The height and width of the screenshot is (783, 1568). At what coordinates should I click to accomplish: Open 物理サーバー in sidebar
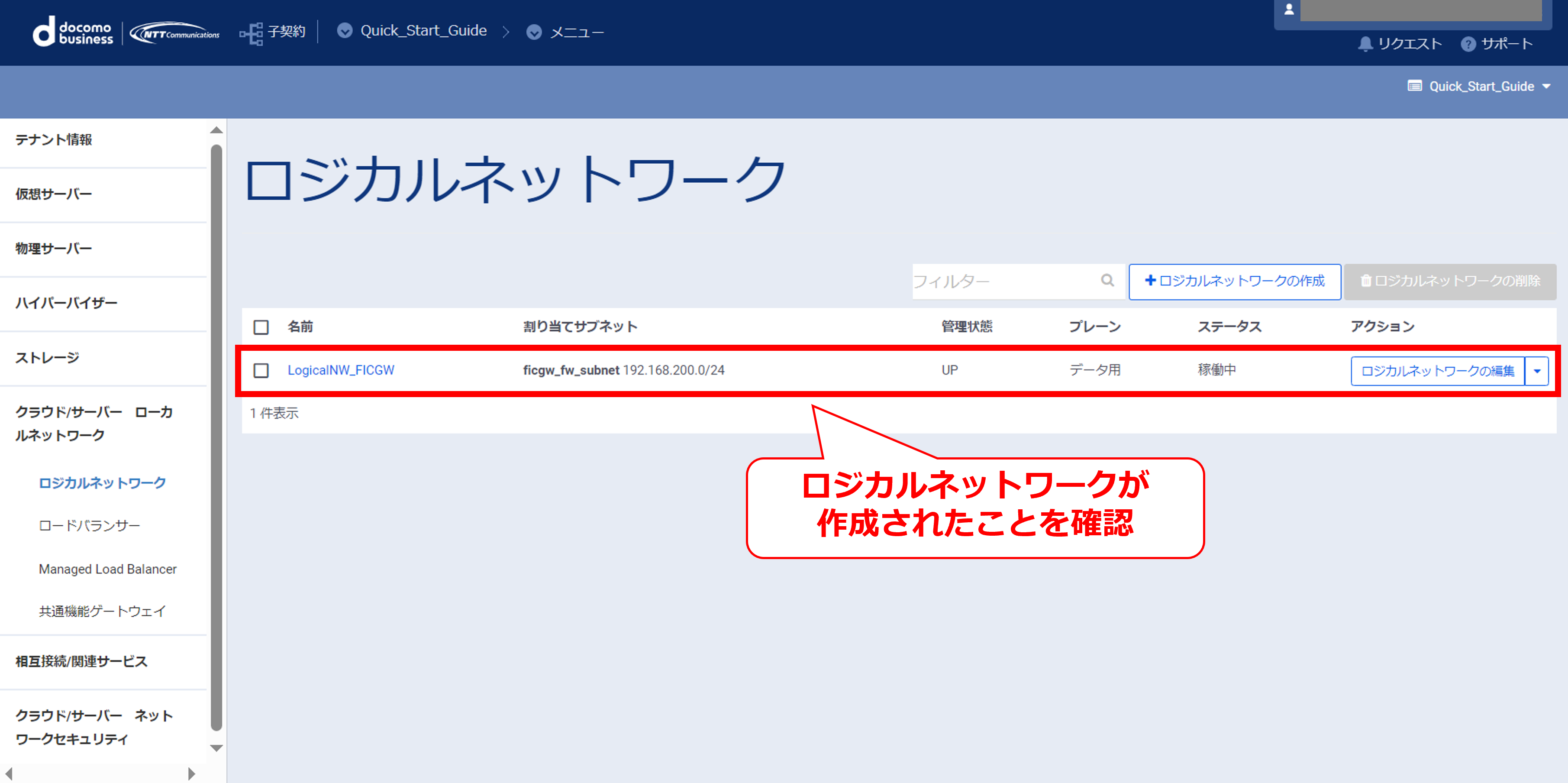(x=54, y=249)
